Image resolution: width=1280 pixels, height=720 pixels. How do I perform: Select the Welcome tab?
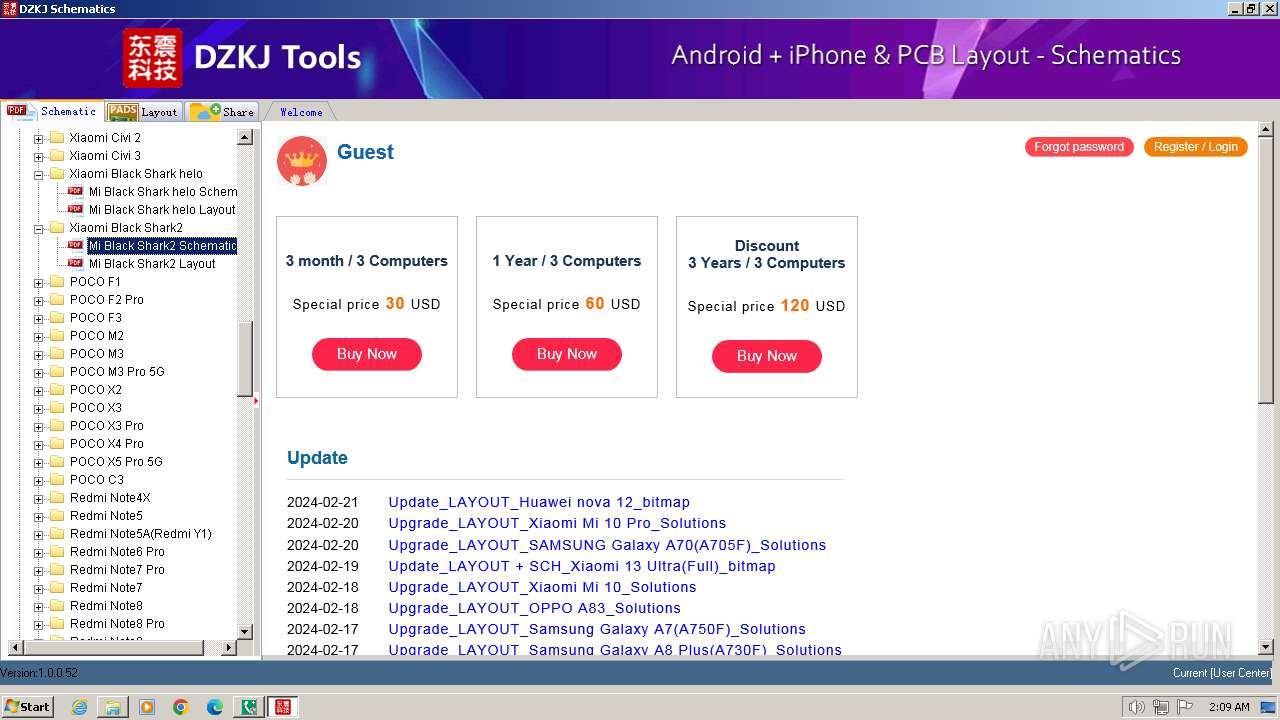click(x=300, y=112)
